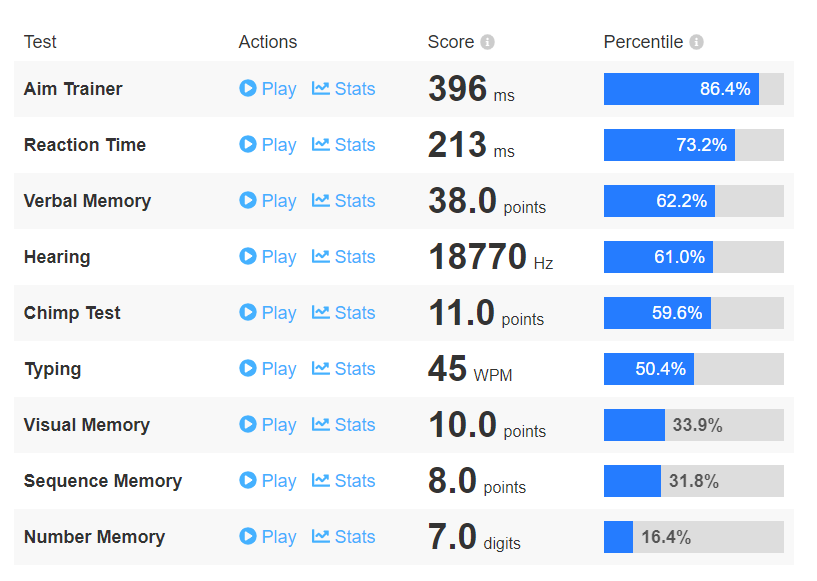Select the Chimp Test row title

click(x=72, y=313)
